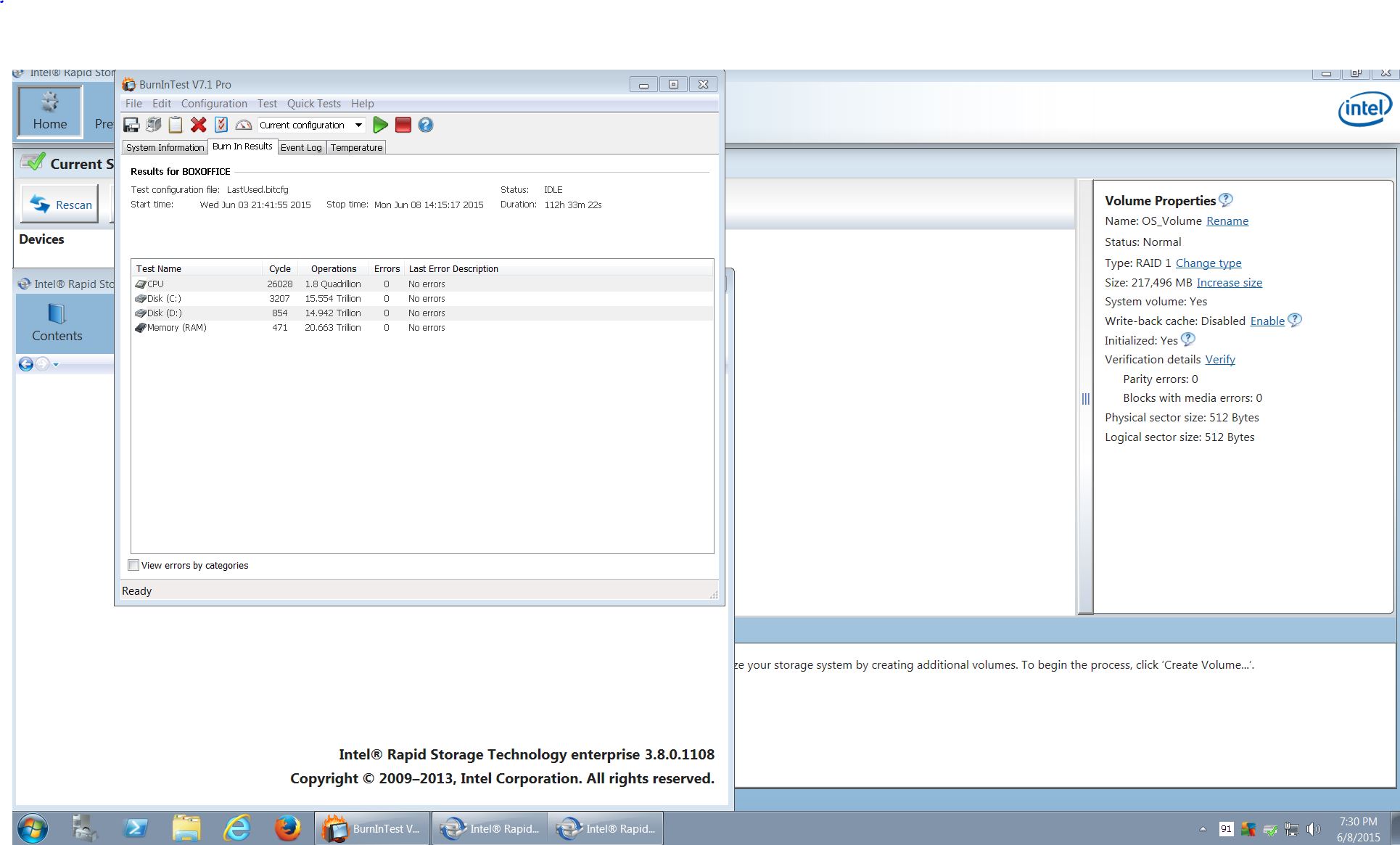The image size is (1400, 845).
Task: Click the Save results toolbar icon in BurnInTest
Action: pyautogui.click(x=131, y=125)
